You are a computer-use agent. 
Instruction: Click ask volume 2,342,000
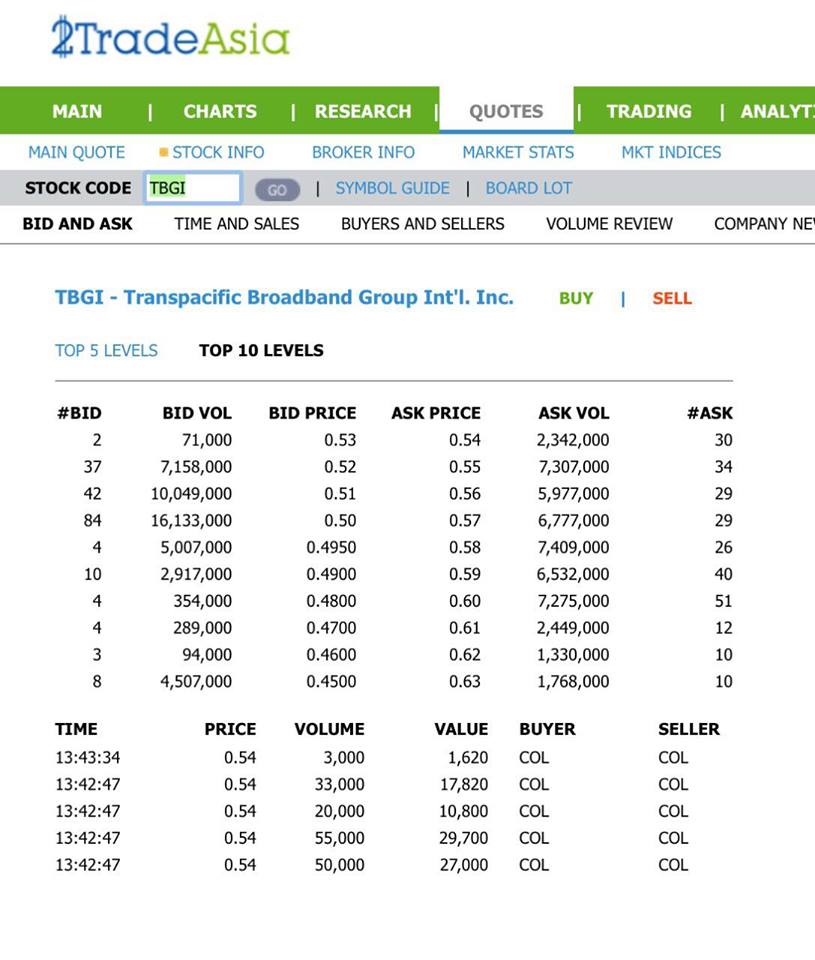pos(573,440)
